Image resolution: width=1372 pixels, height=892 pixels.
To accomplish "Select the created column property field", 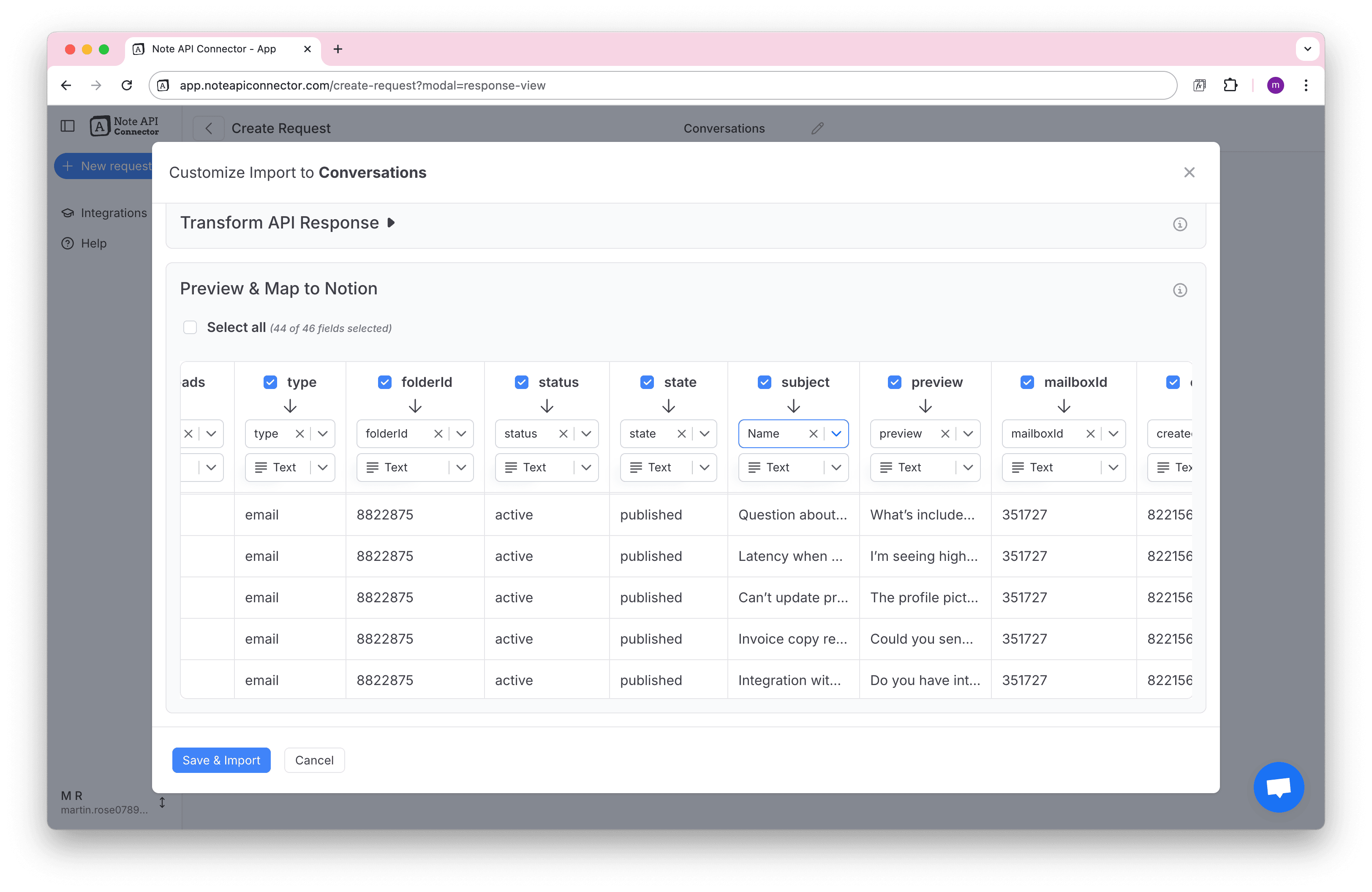I will click(x=1170, y=434).
